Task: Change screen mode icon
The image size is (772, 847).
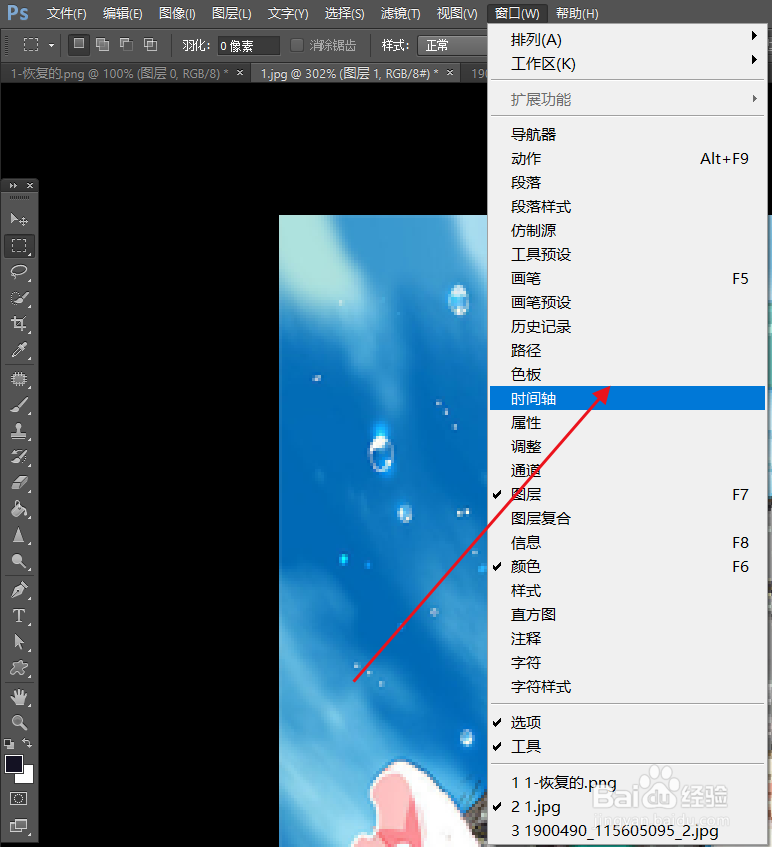Action: (19, 825)
